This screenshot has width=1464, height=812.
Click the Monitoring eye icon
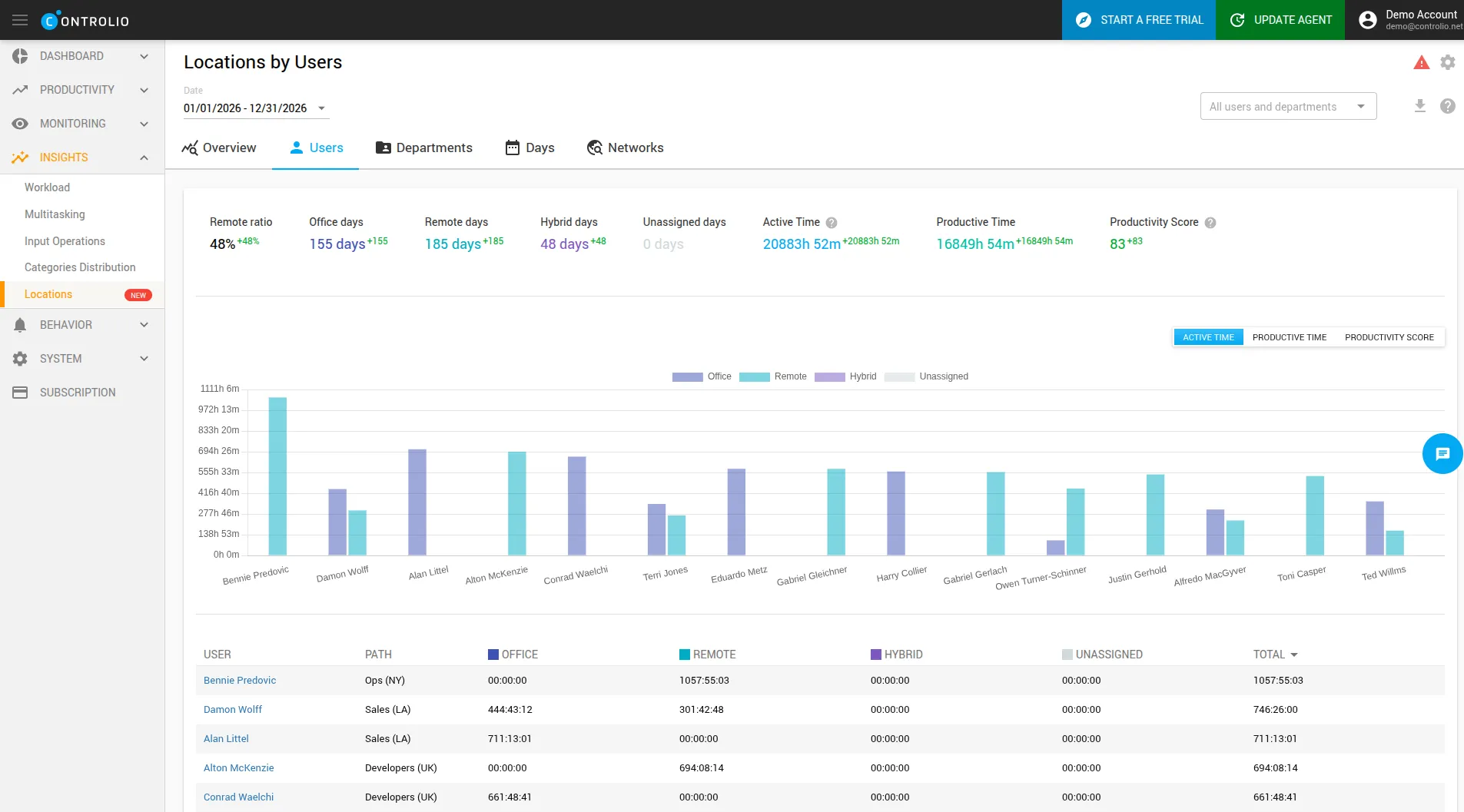pyautogui.click(x=20, y=124)
